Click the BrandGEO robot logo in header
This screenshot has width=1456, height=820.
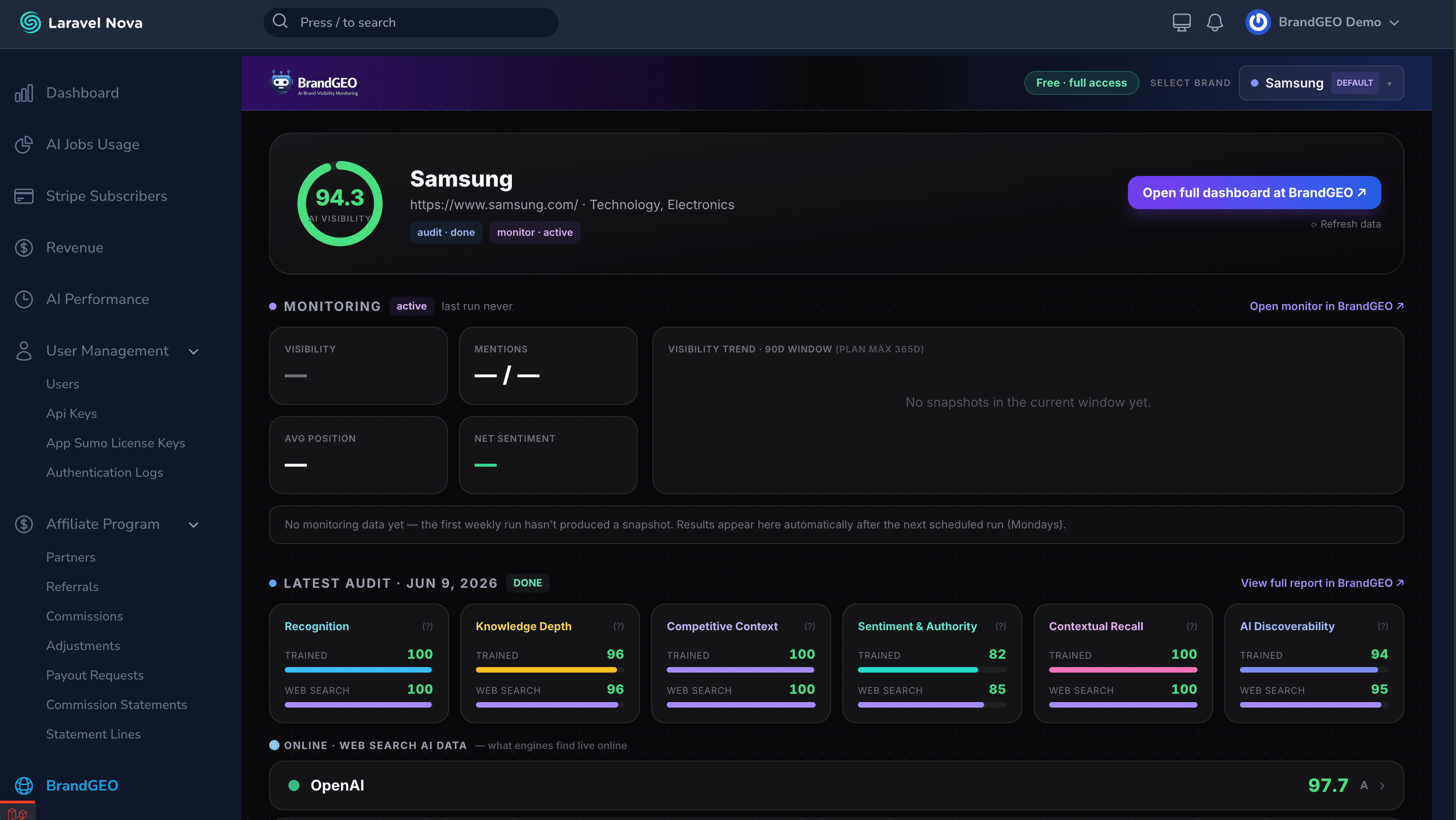coord(281,82)
